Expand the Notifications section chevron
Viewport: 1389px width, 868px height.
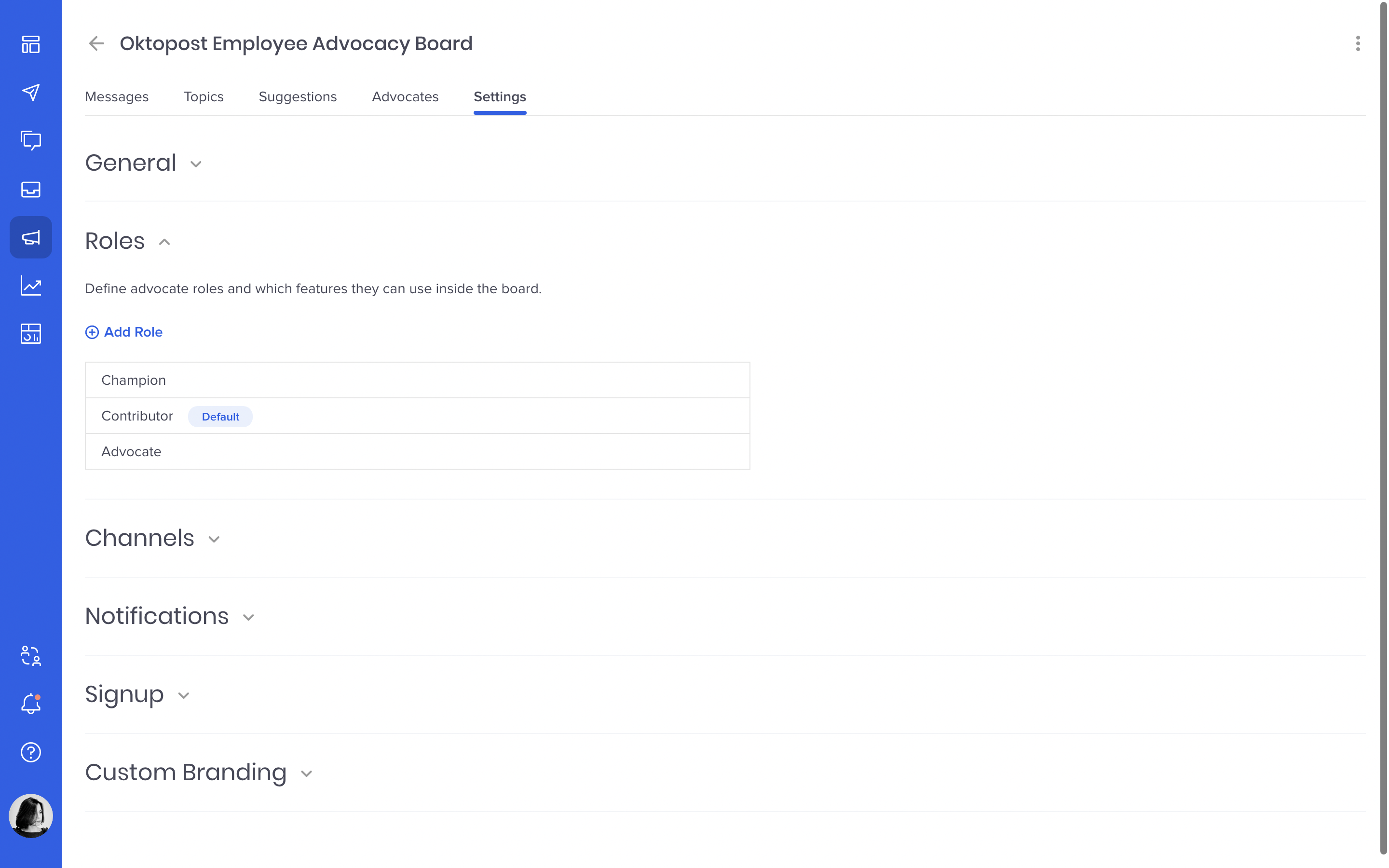(x=248, y=617)
